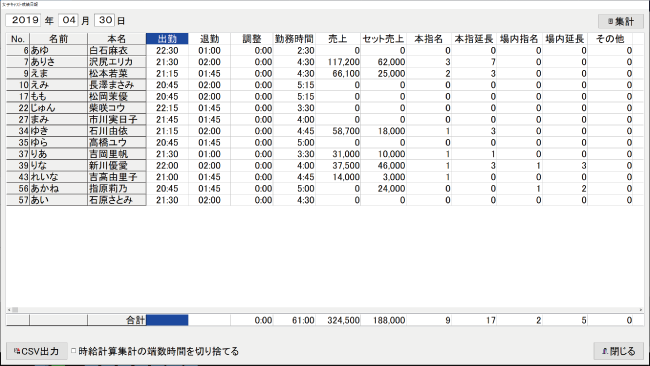The height and width of the screenshot is (366, 650).
Task: Click sales value 117,200
Action: tap(344, 62)
